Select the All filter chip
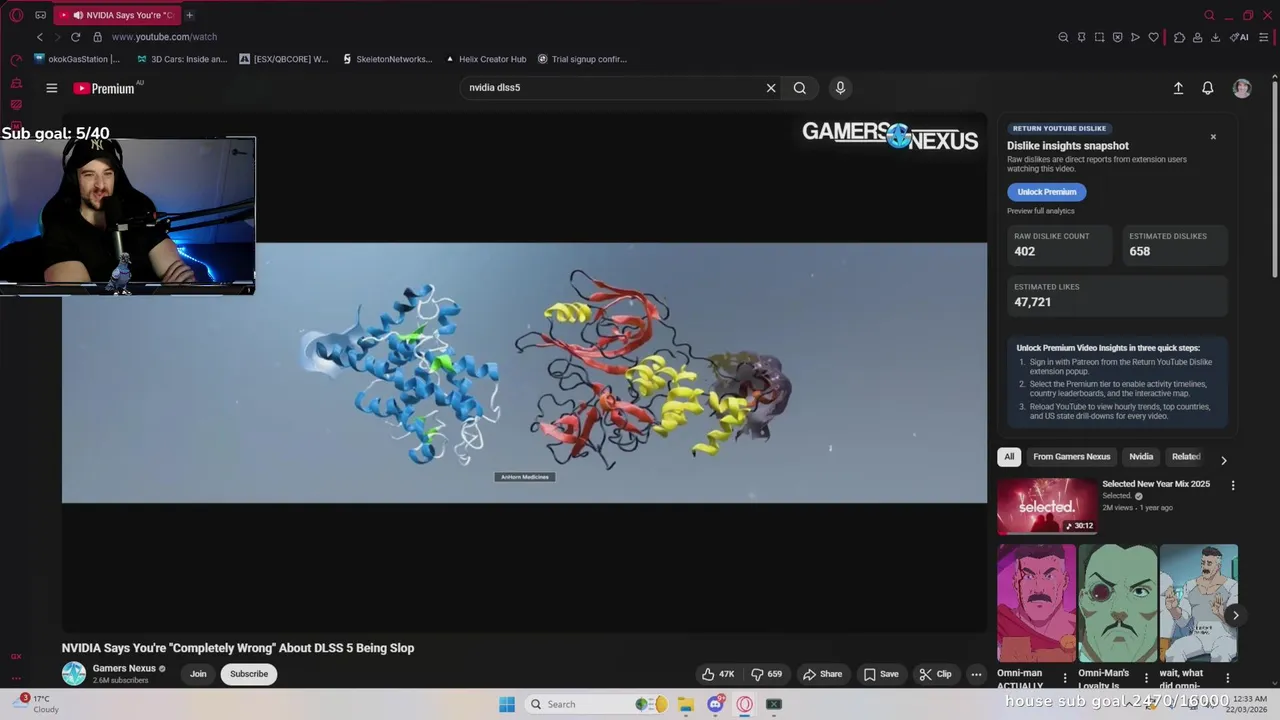 pyautogui.click(x=1009, y=457)
